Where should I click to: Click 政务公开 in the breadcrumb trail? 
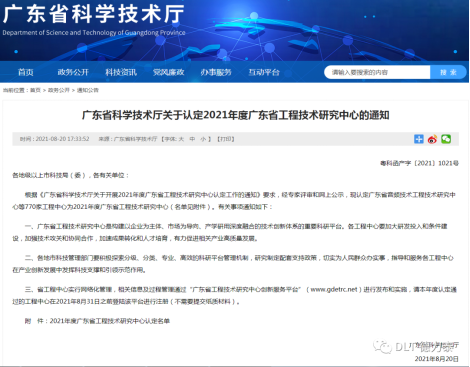tap(59, 90)
